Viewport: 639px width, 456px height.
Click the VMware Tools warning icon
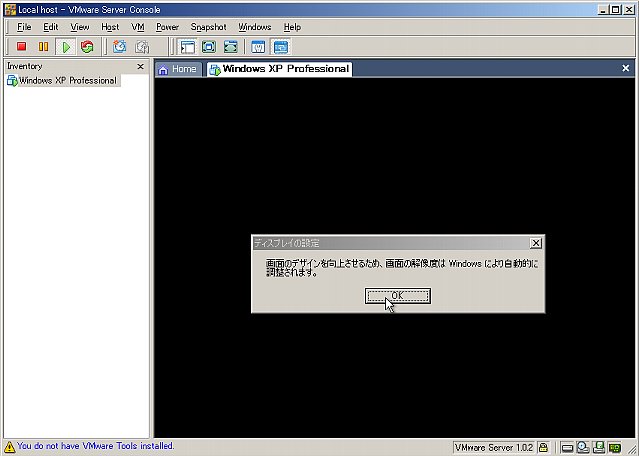(10, 447)
